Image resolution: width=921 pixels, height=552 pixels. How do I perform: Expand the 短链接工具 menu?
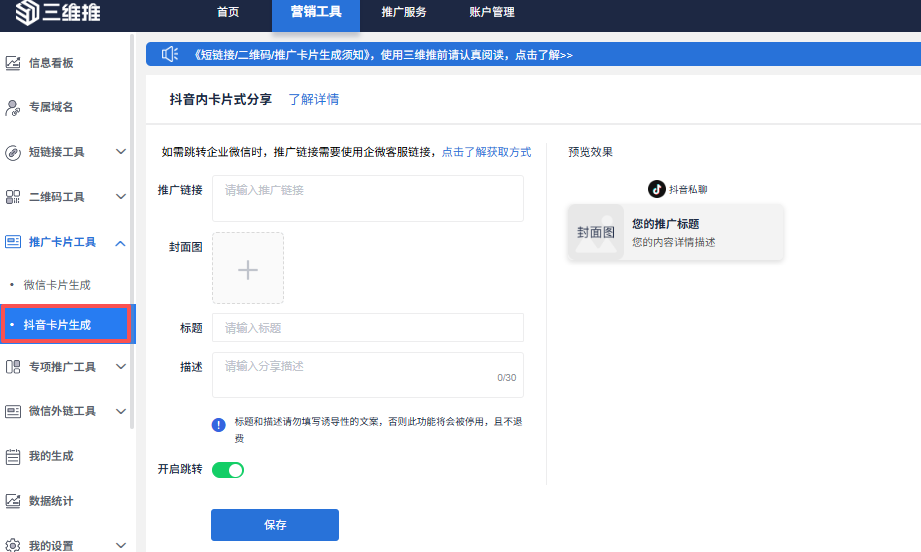coord(121,153)
